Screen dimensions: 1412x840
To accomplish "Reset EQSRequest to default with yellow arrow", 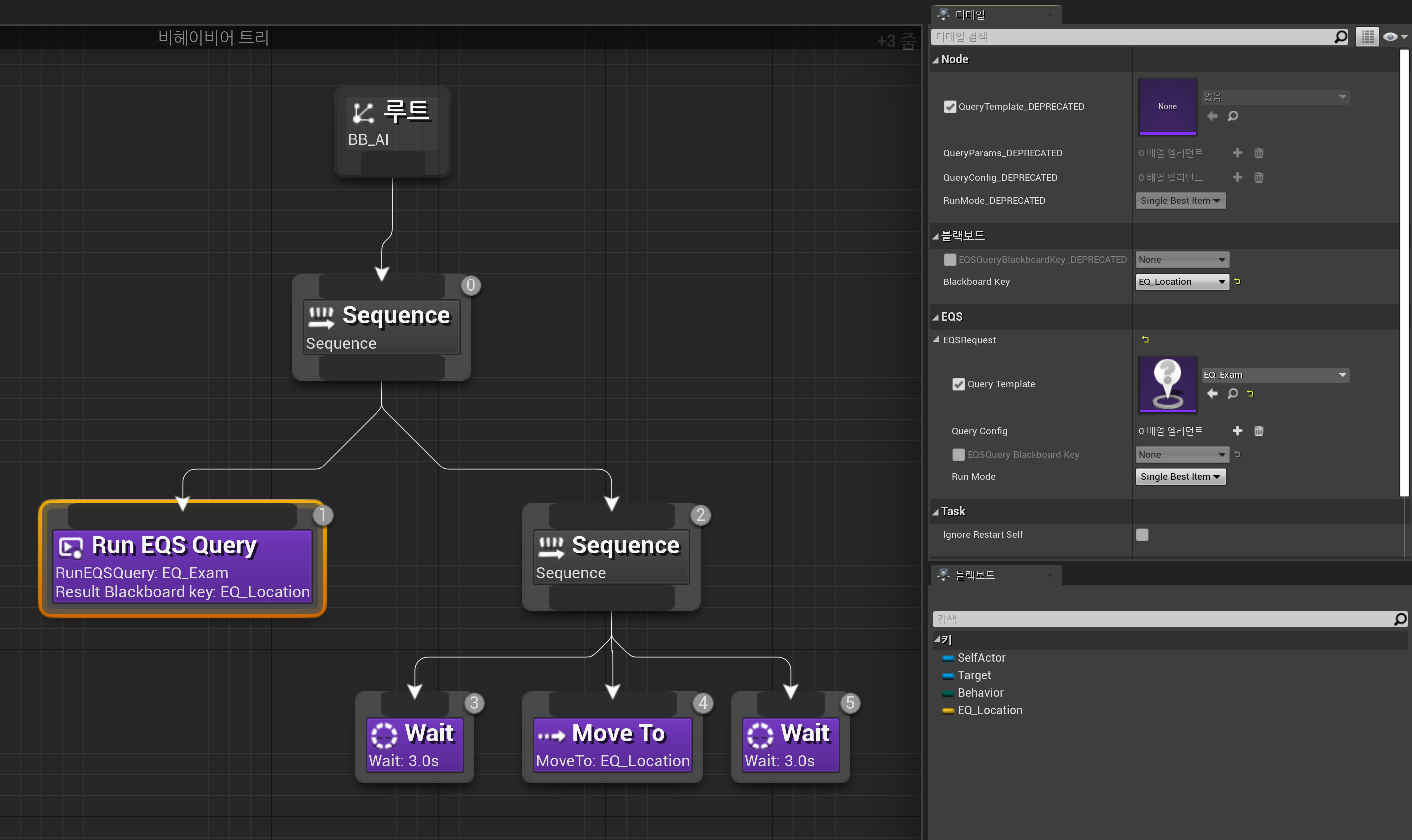I will [1145, 340].
